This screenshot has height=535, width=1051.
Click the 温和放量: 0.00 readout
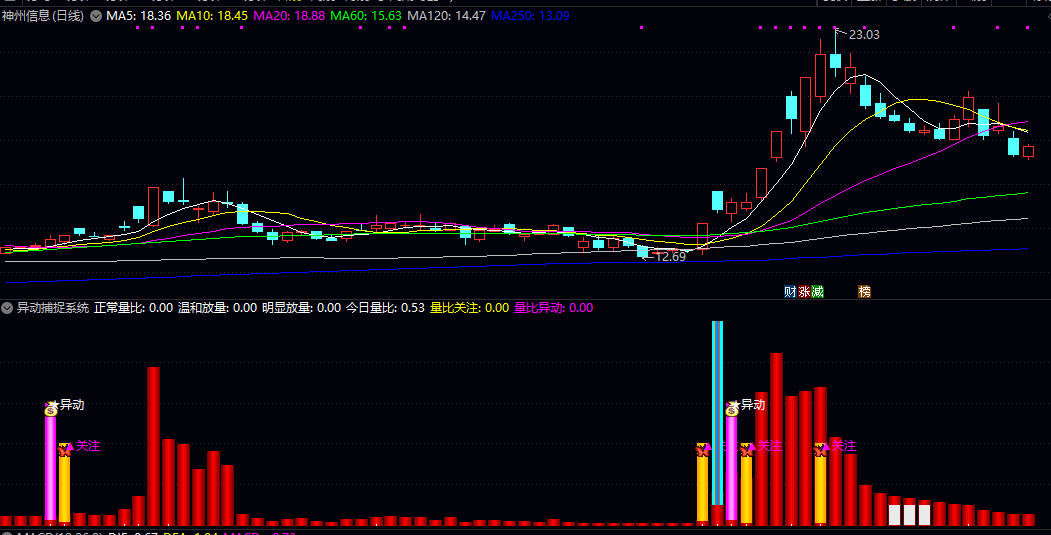point(217,308)
